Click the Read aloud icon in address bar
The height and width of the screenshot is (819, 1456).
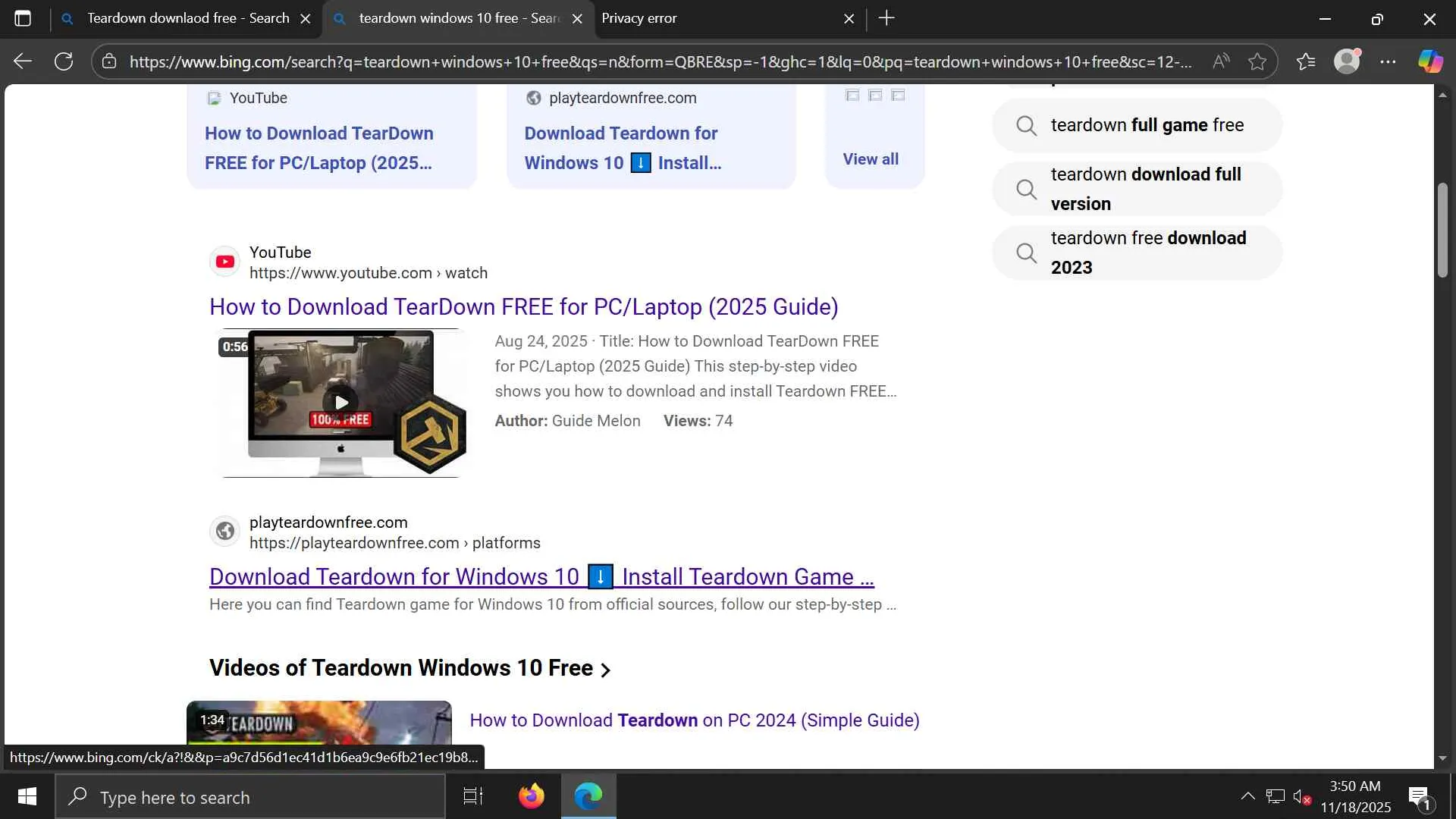click(x=1220, y=61)
